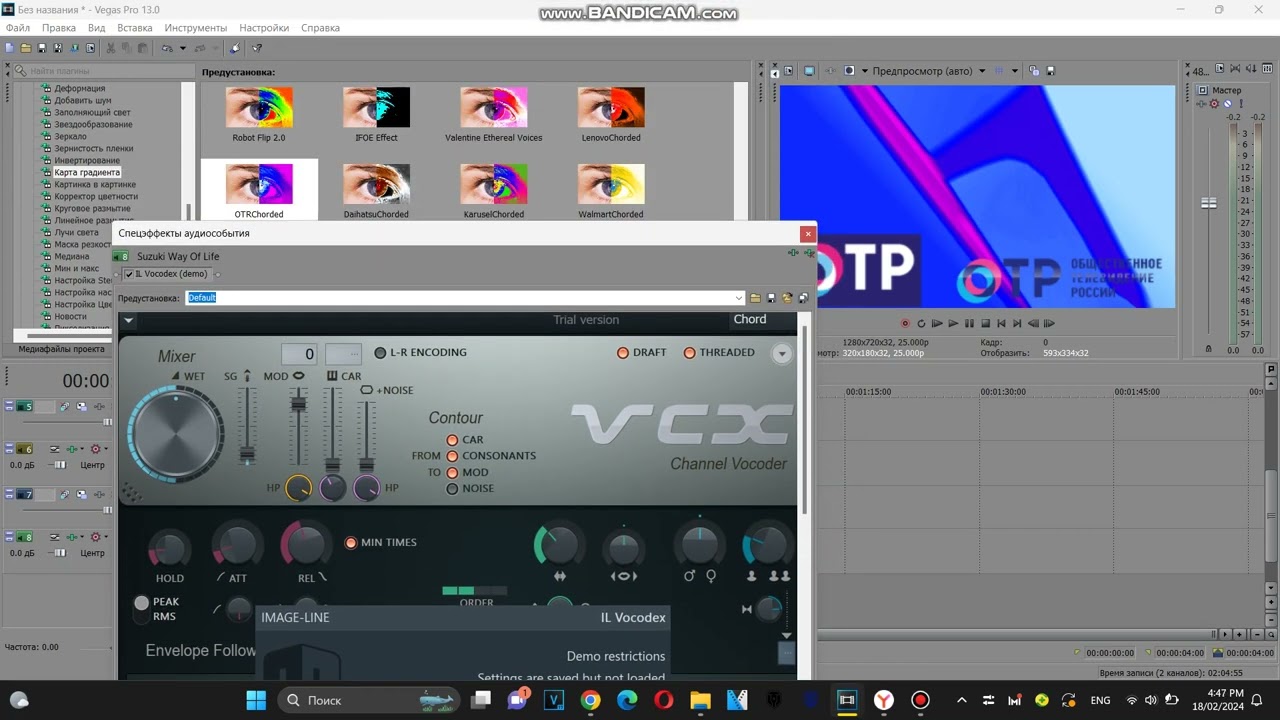Viewport: 1280px width, 720px height.
Task: Open the Вид menu
Action: 97,28
